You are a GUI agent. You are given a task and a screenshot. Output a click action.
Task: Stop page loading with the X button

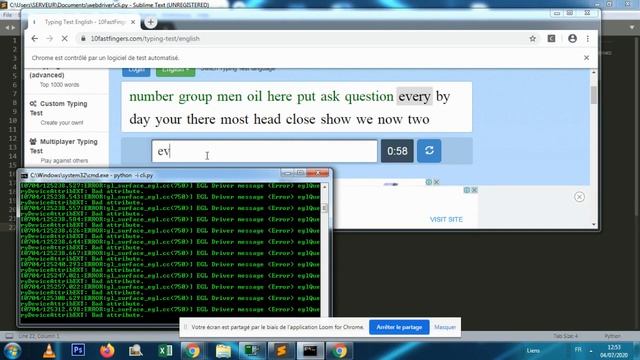64,38
